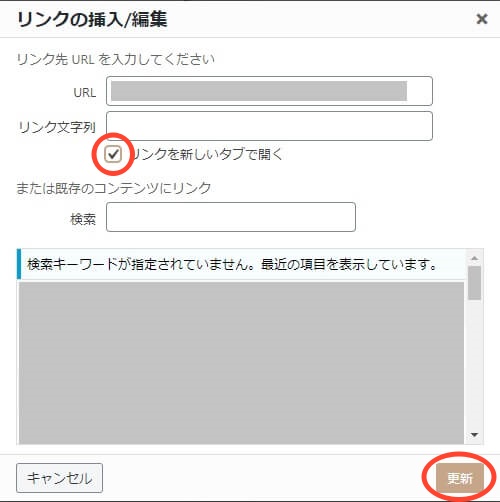Focus the リンク文字列 text field
This screenshot has width=500, height=502.
click(x=269, y=126)
